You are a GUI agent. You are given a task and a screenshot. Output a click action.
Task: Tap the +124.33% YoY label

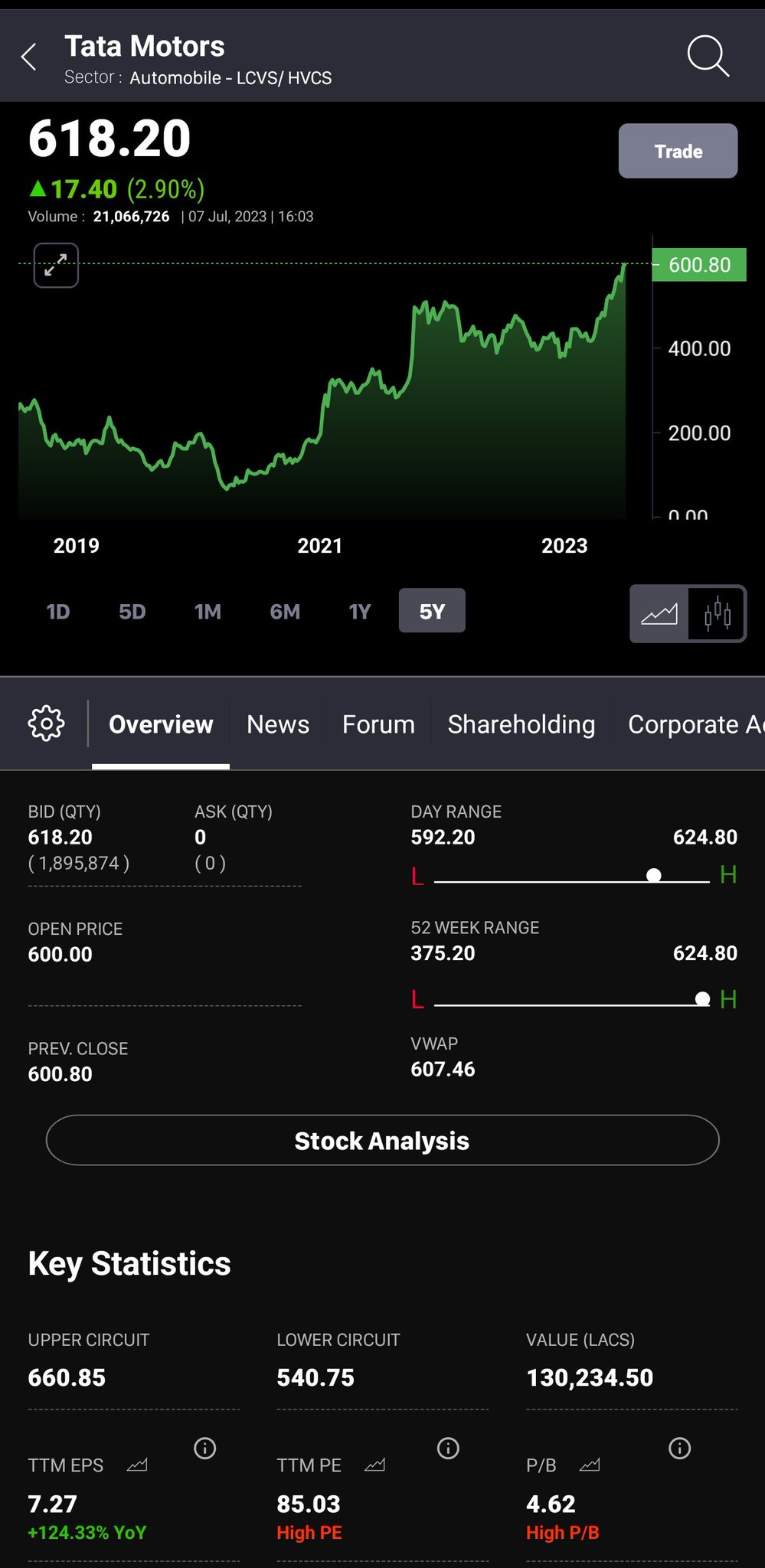pos(87,1532)
